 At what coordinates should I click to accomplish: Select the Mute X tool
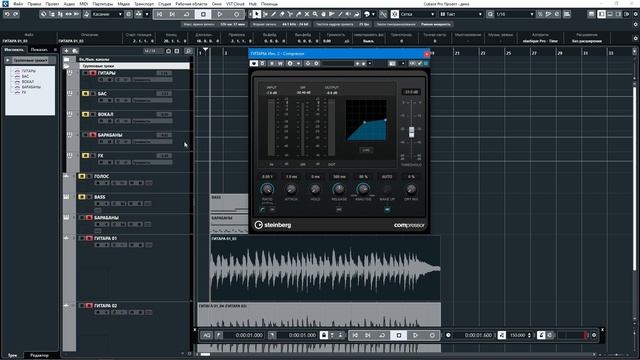point(307,14)
